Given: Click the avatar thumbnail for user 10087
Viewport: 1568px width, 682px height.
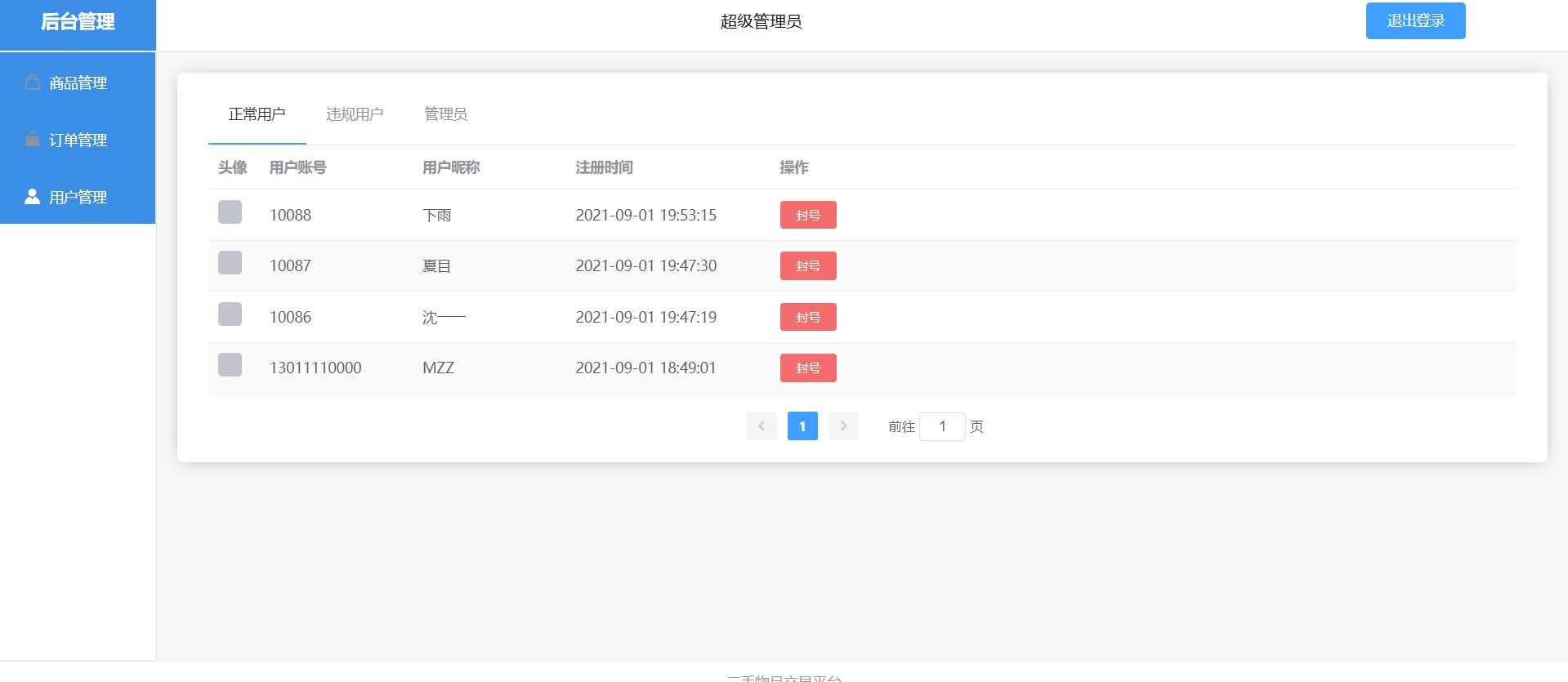Looking at the screenshot, I should [230, 262].
